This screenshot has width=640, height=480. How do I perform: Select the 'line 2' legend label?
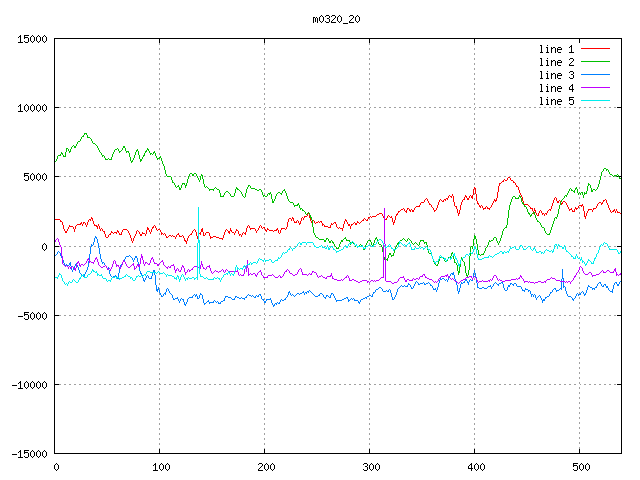557,62
